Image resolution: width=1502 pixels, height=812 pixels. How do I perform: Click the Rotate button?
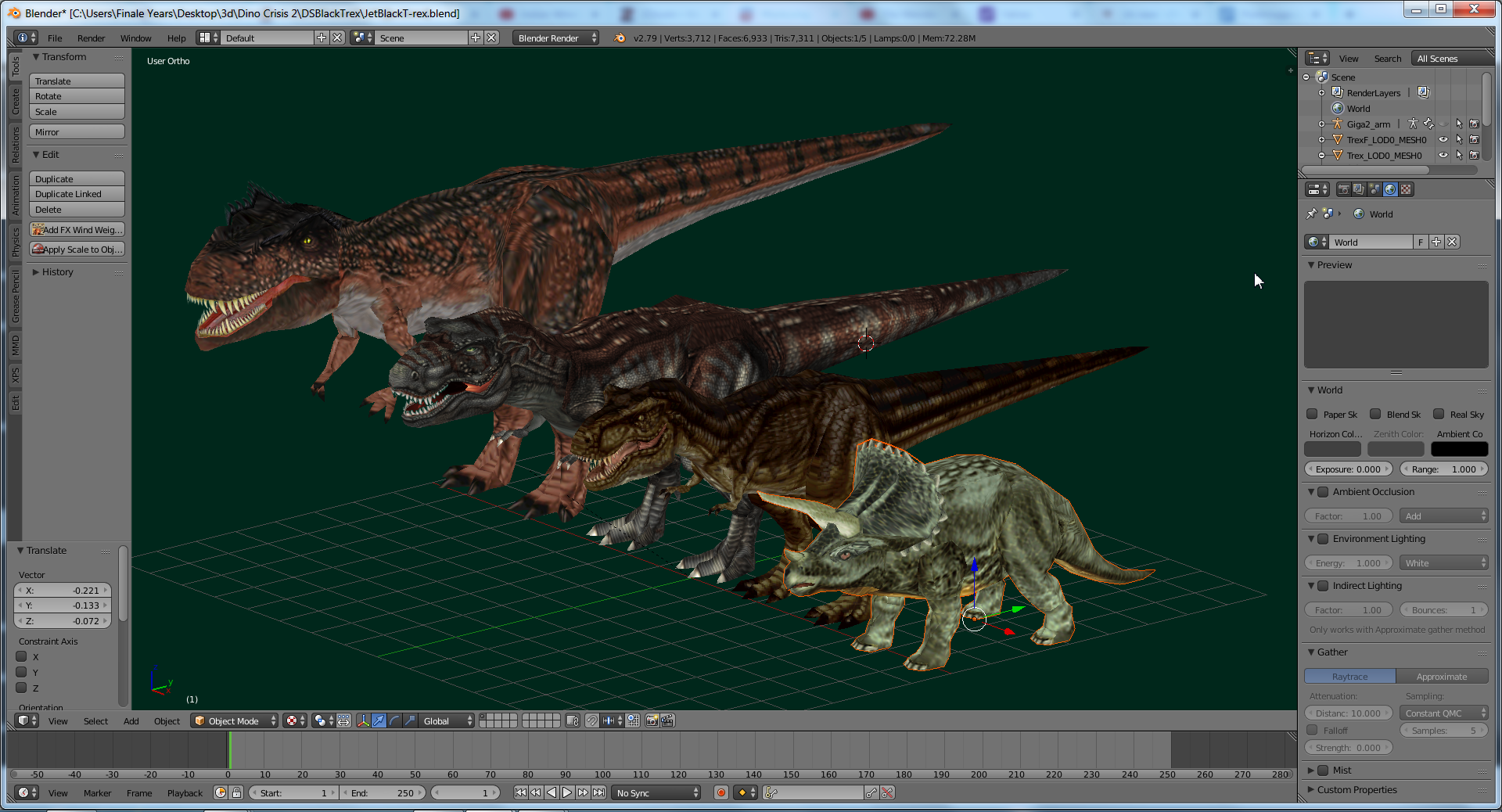pos(77,96)
